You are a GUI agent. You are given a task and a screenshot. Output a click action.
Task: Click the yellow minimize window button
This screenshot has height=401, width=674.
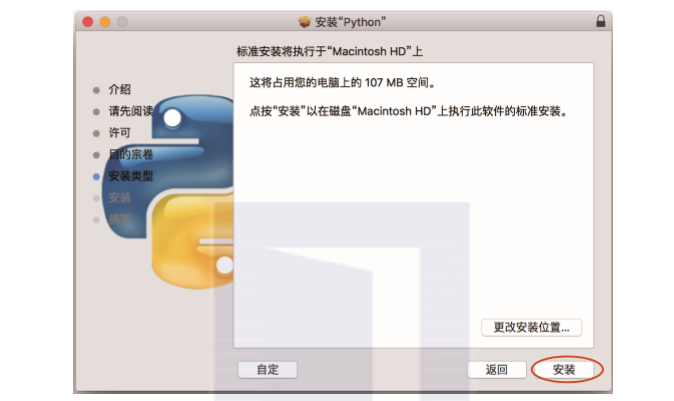(105, 22)
